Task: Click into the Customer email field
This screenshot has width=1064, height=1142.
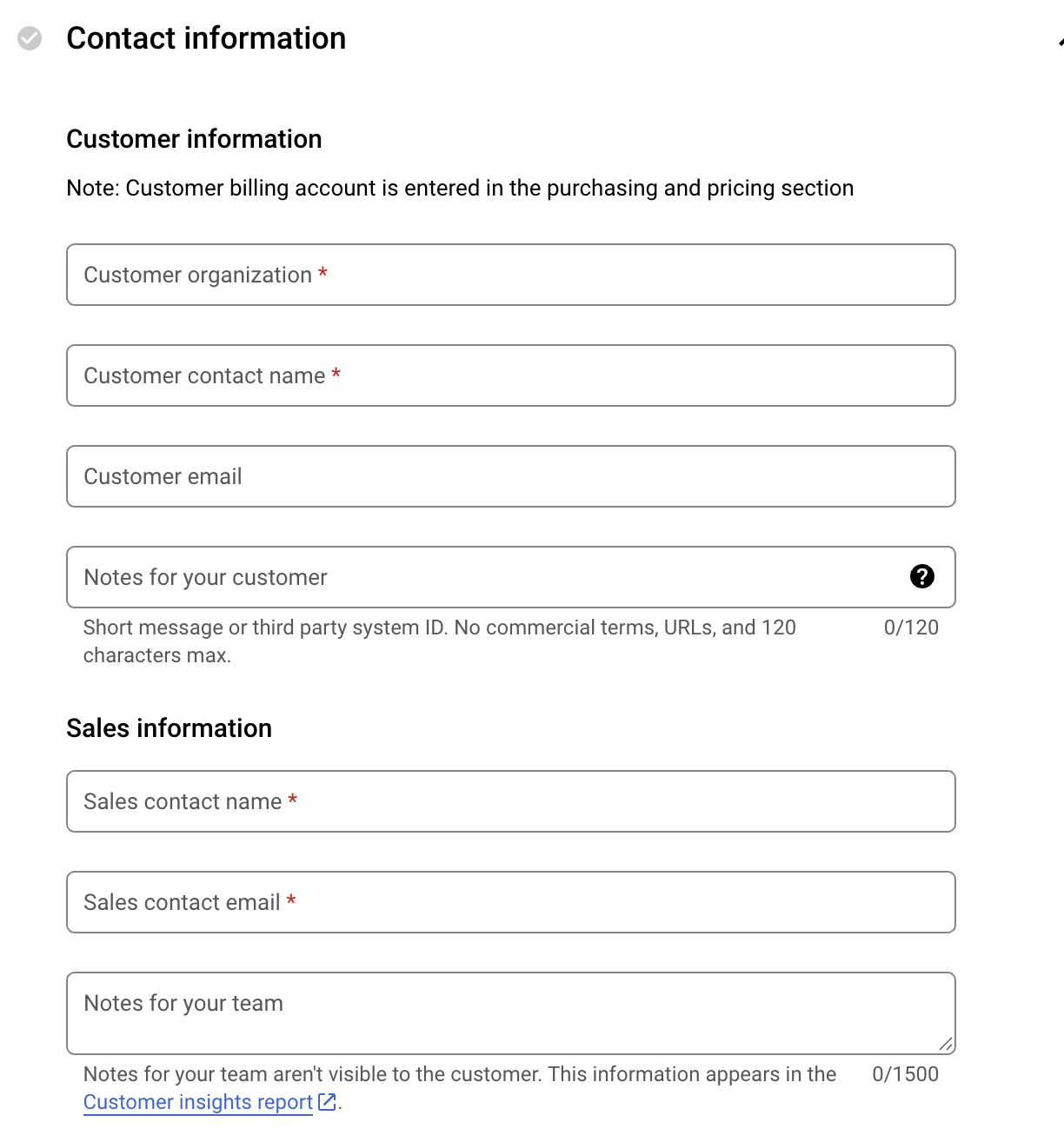Action: point(511,476)
